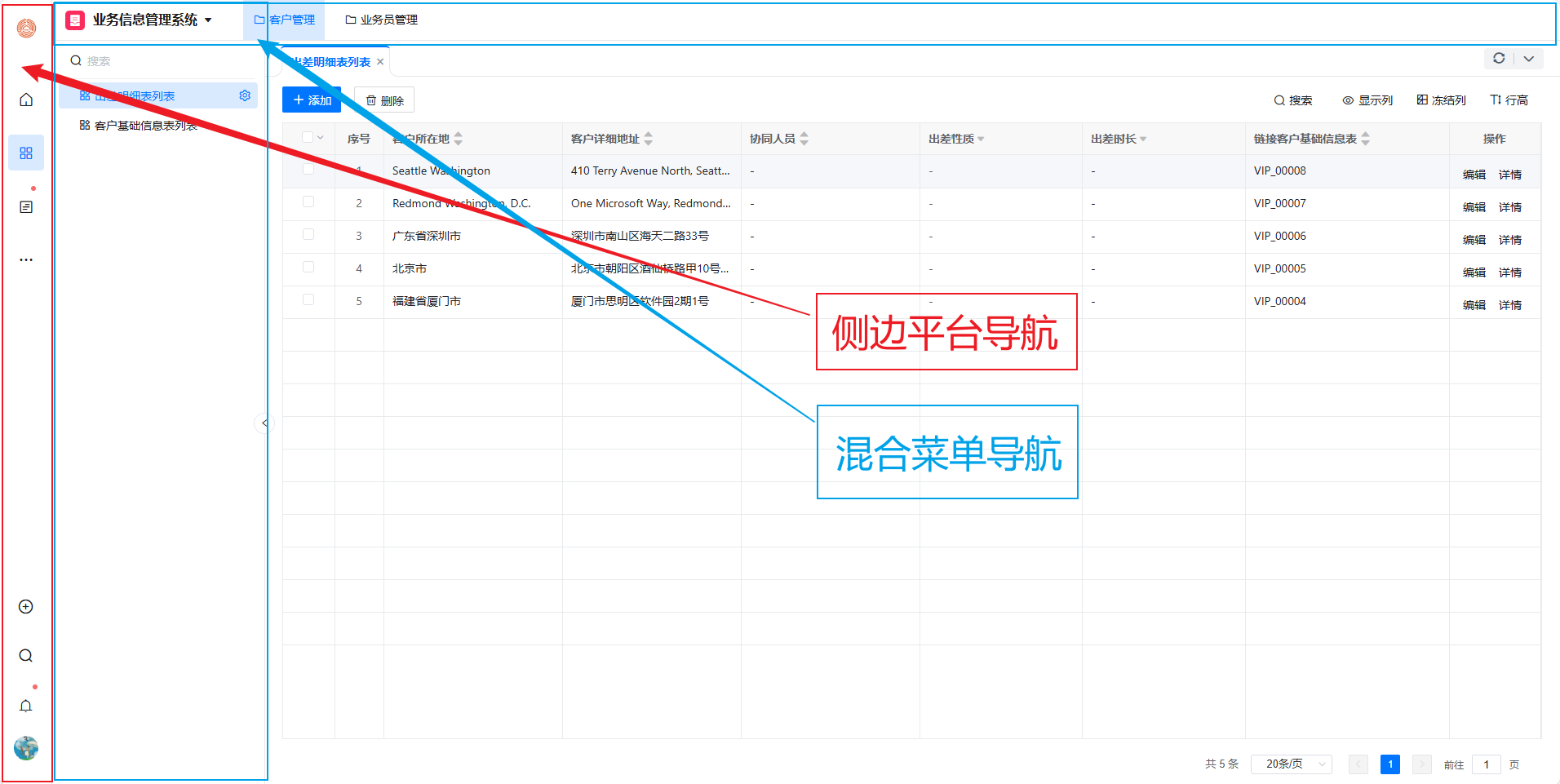Open the document list icon in sidebar
This screenshot has height=784, width=1560.
click(x=26, y=207)
